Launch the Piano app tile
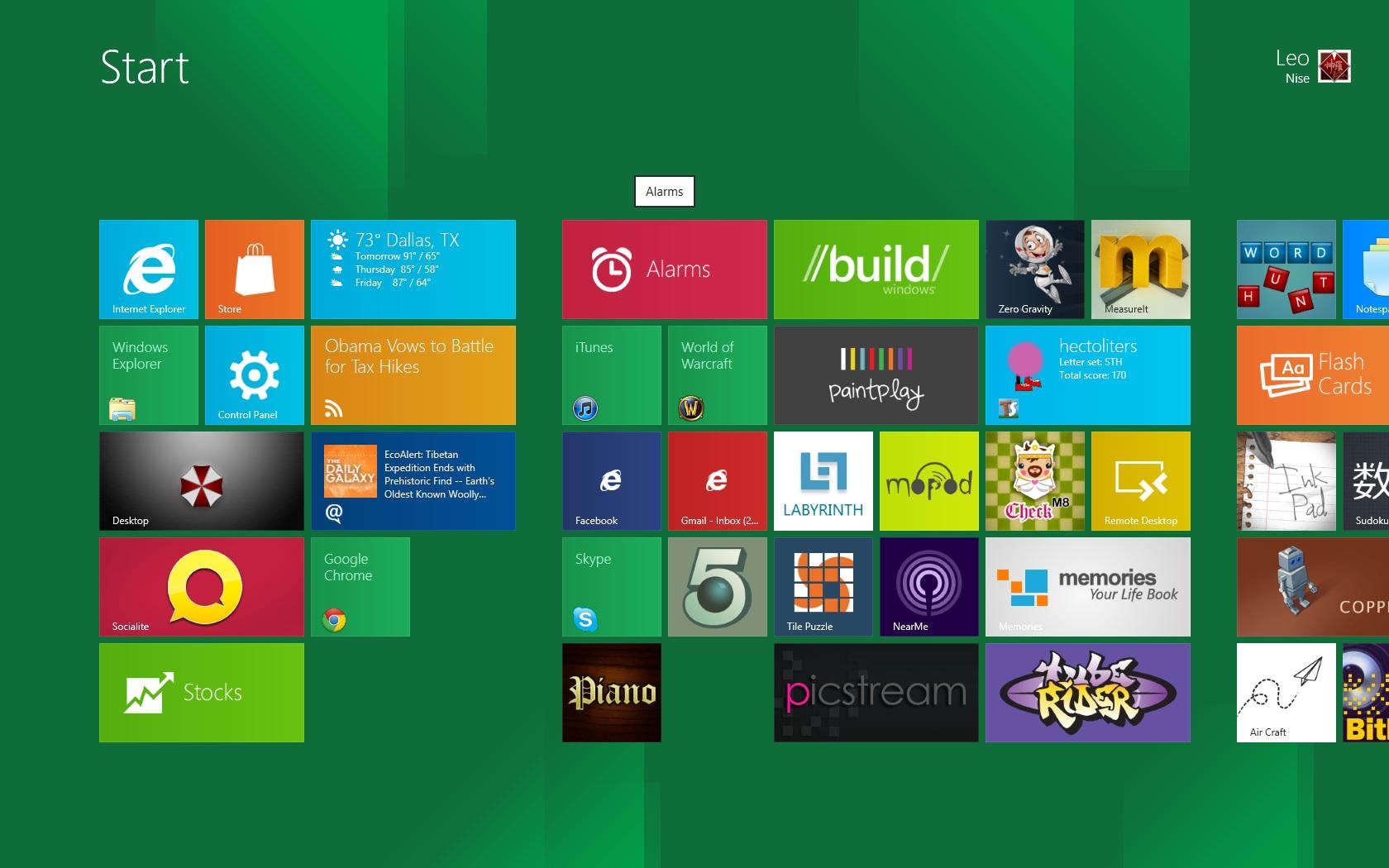The width and height of the screenshot is (1389, 868). [612, 693]
